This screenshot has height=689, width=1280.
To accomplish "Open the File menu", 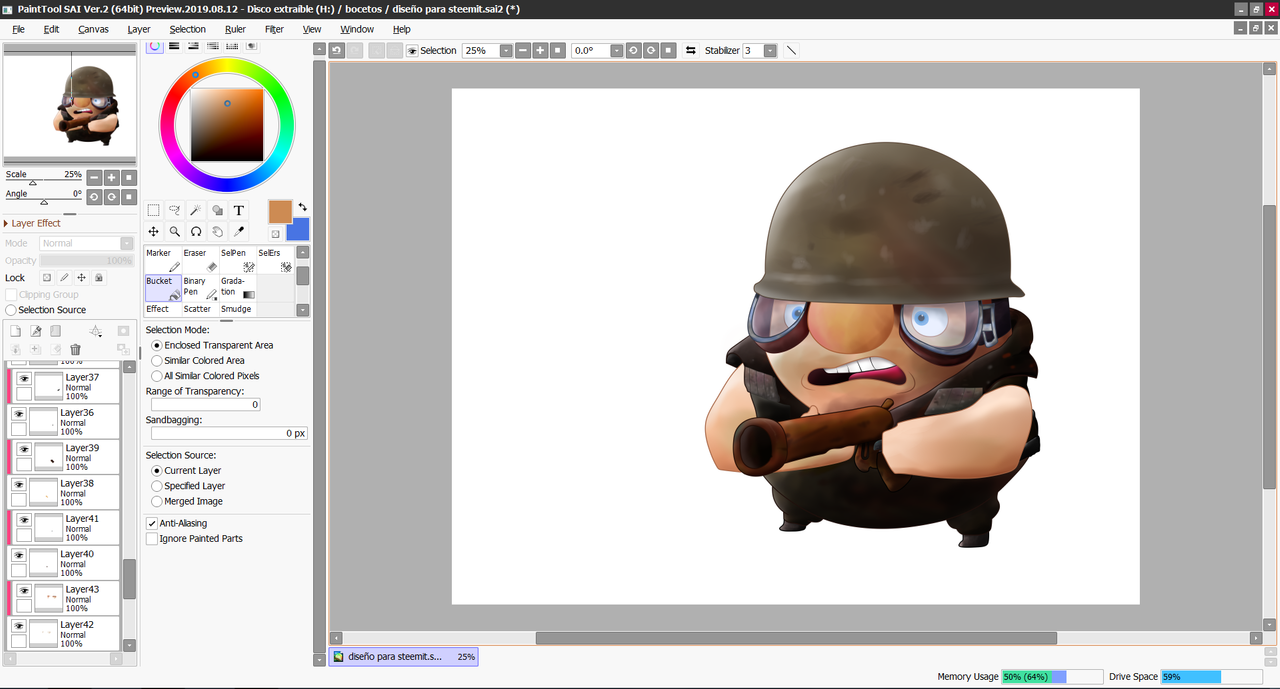I will tap(18, 29).
